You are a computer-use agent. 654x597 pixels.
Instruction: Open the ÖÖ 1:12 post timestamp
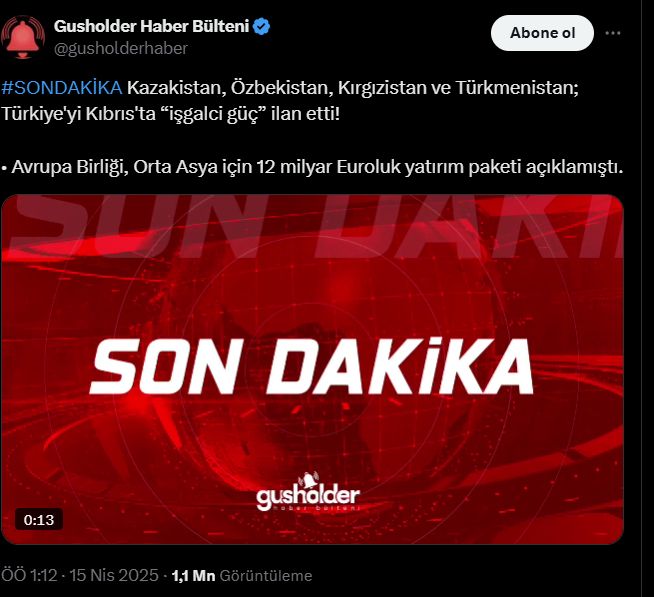(29, 575)
